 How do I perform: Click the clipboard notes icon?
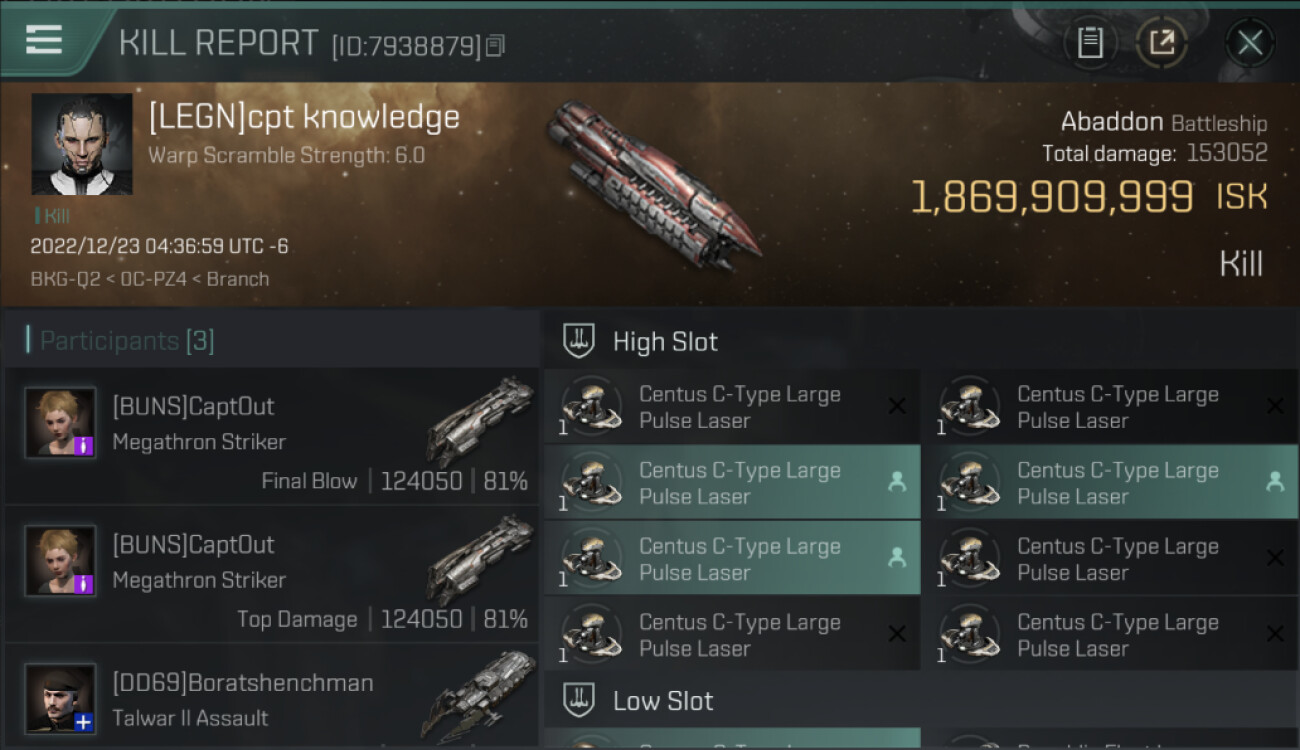[1090, 42]
